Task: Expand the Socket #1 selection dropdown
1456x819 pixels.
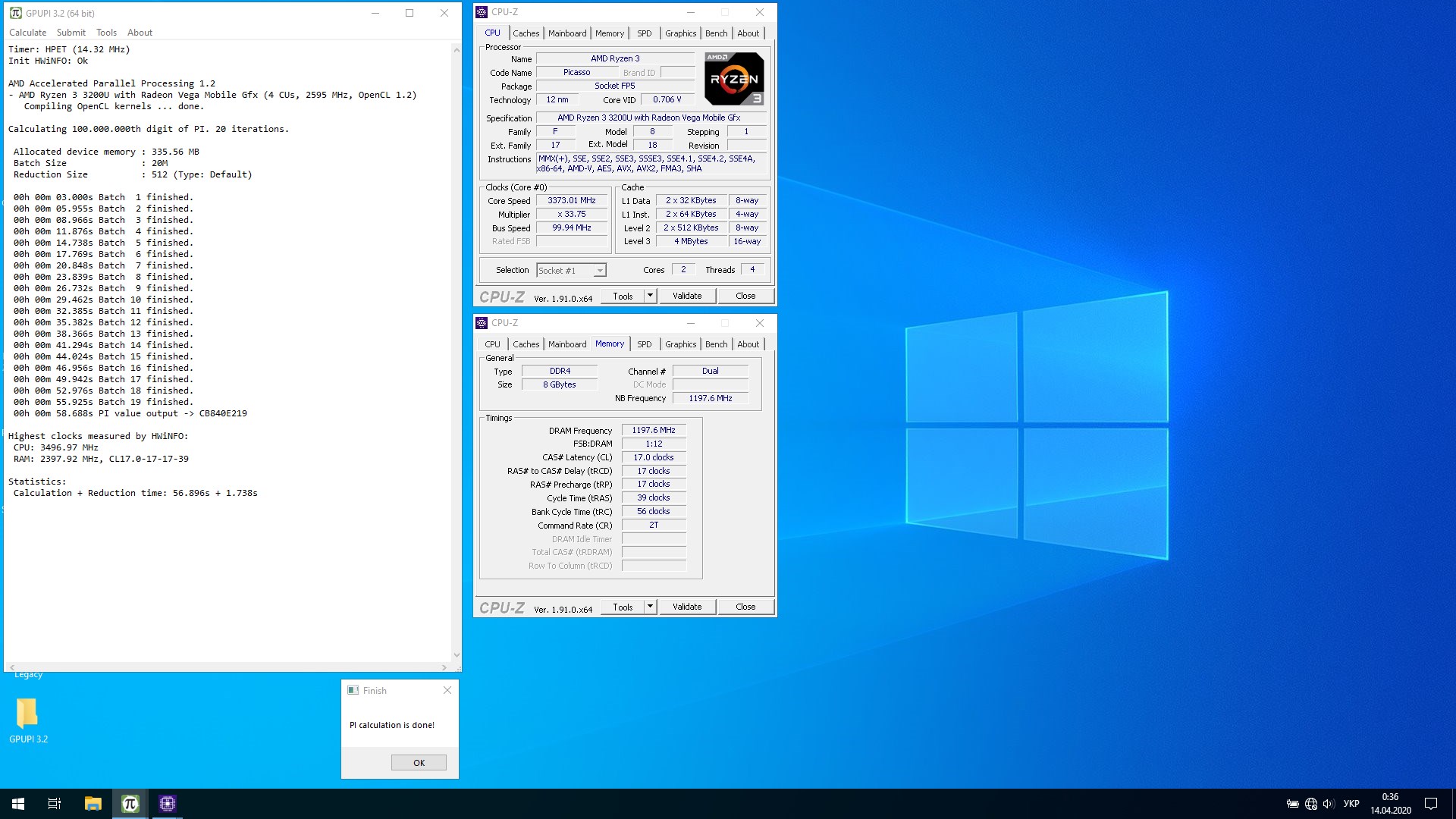Action: (599, 271)
